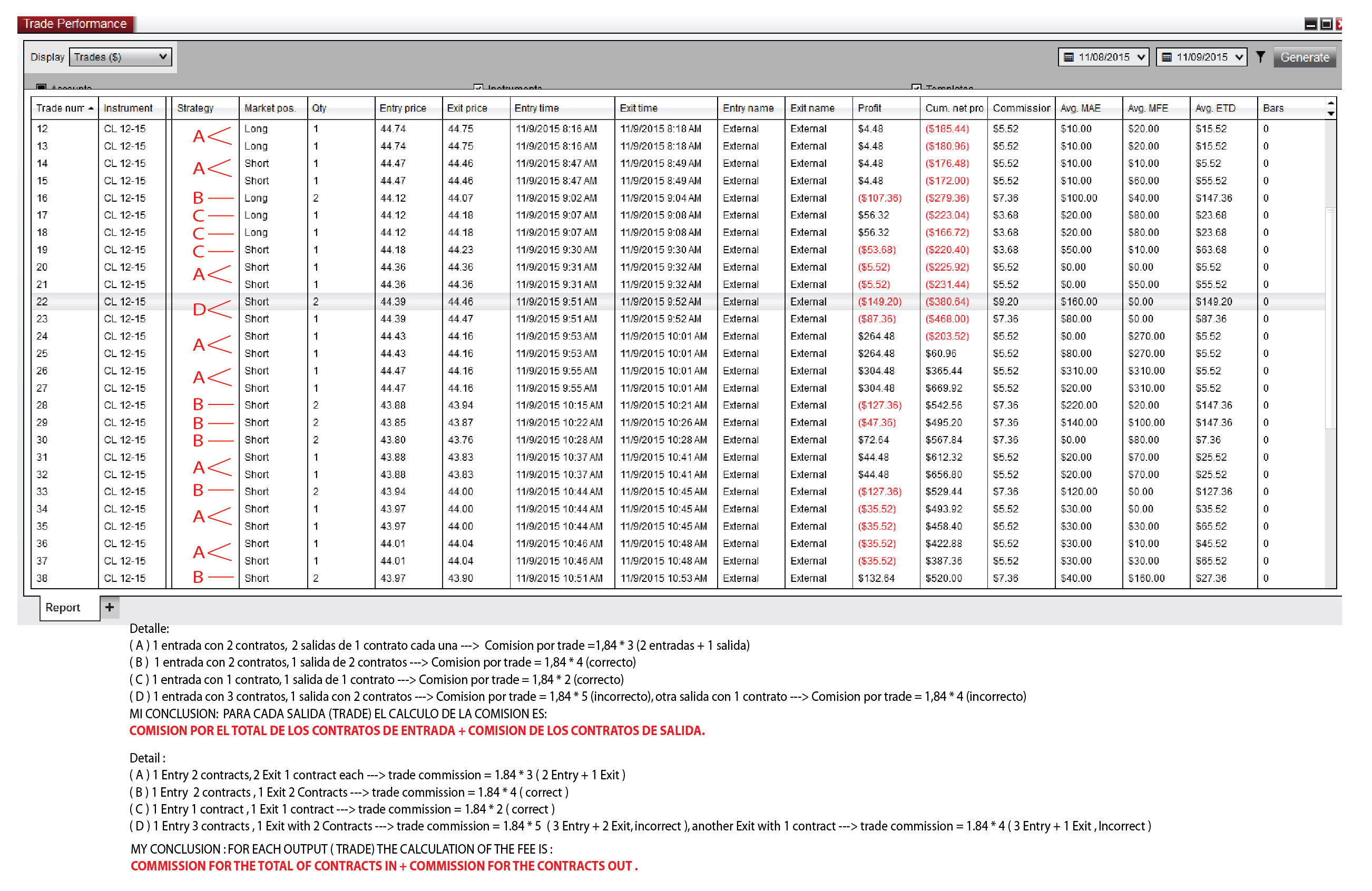Maximize the Trade Performance window

(x=1326, y=24)
